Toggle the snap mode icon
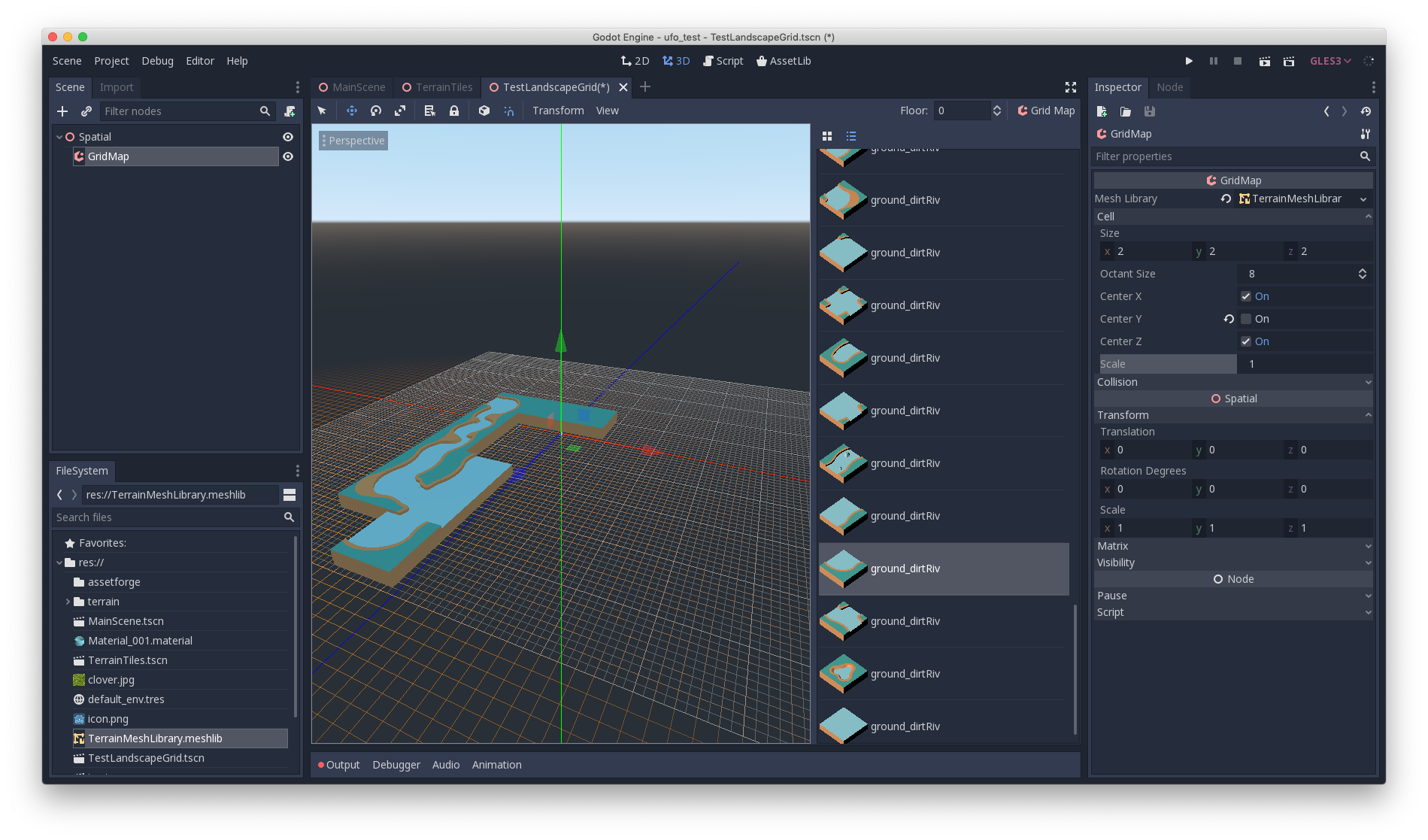 click(x=509, y=111)
